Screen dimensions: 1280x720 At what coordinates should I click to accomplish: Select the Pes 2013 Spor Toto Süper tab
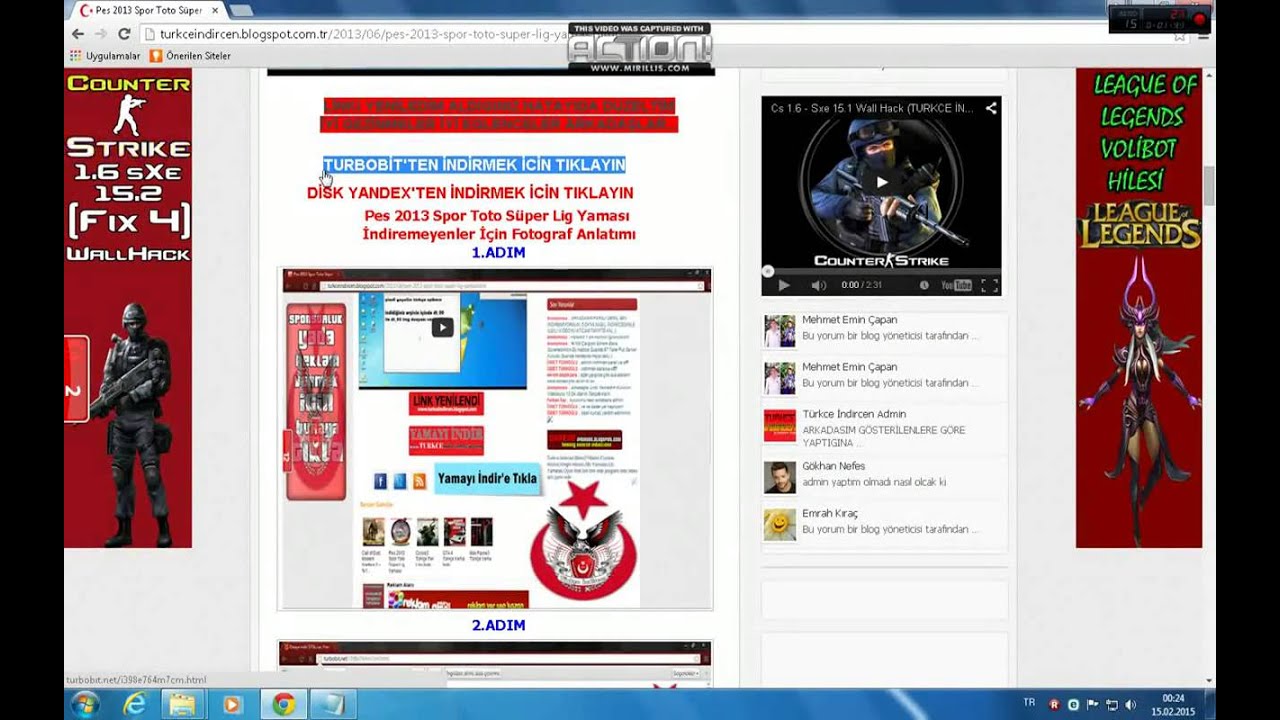click(x=146, y=10)
